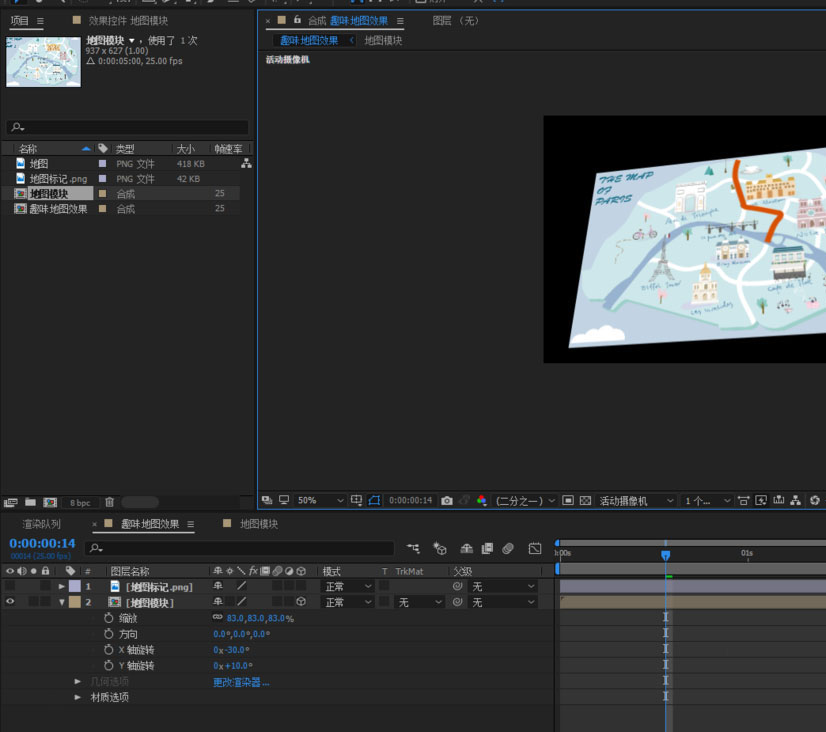Create new folder in project panel
Image resolution: width=826 pixels, height=732 pixels.
tap(31, 502)
